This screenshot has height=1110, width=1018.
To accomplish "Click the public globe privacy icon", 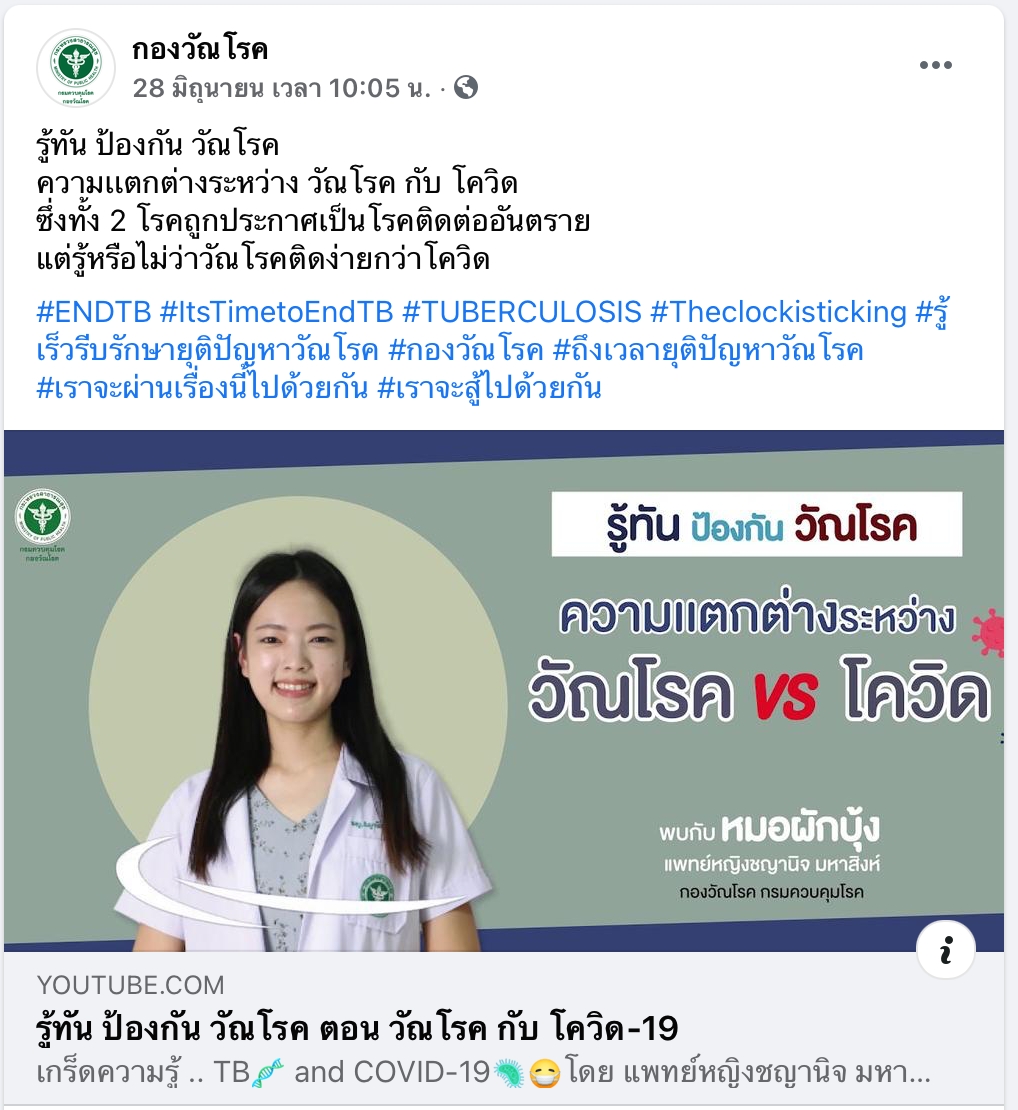I will (x=466, y=88).
